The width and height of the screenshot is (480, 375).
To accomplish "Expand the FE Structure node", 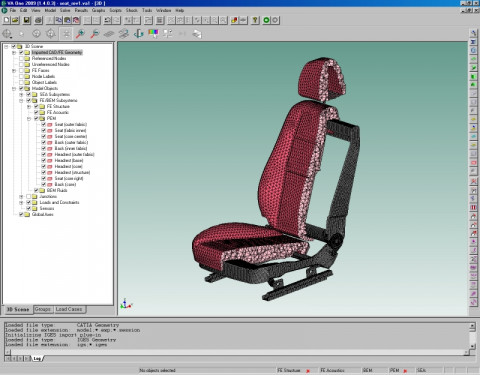I will click(29, 106).
